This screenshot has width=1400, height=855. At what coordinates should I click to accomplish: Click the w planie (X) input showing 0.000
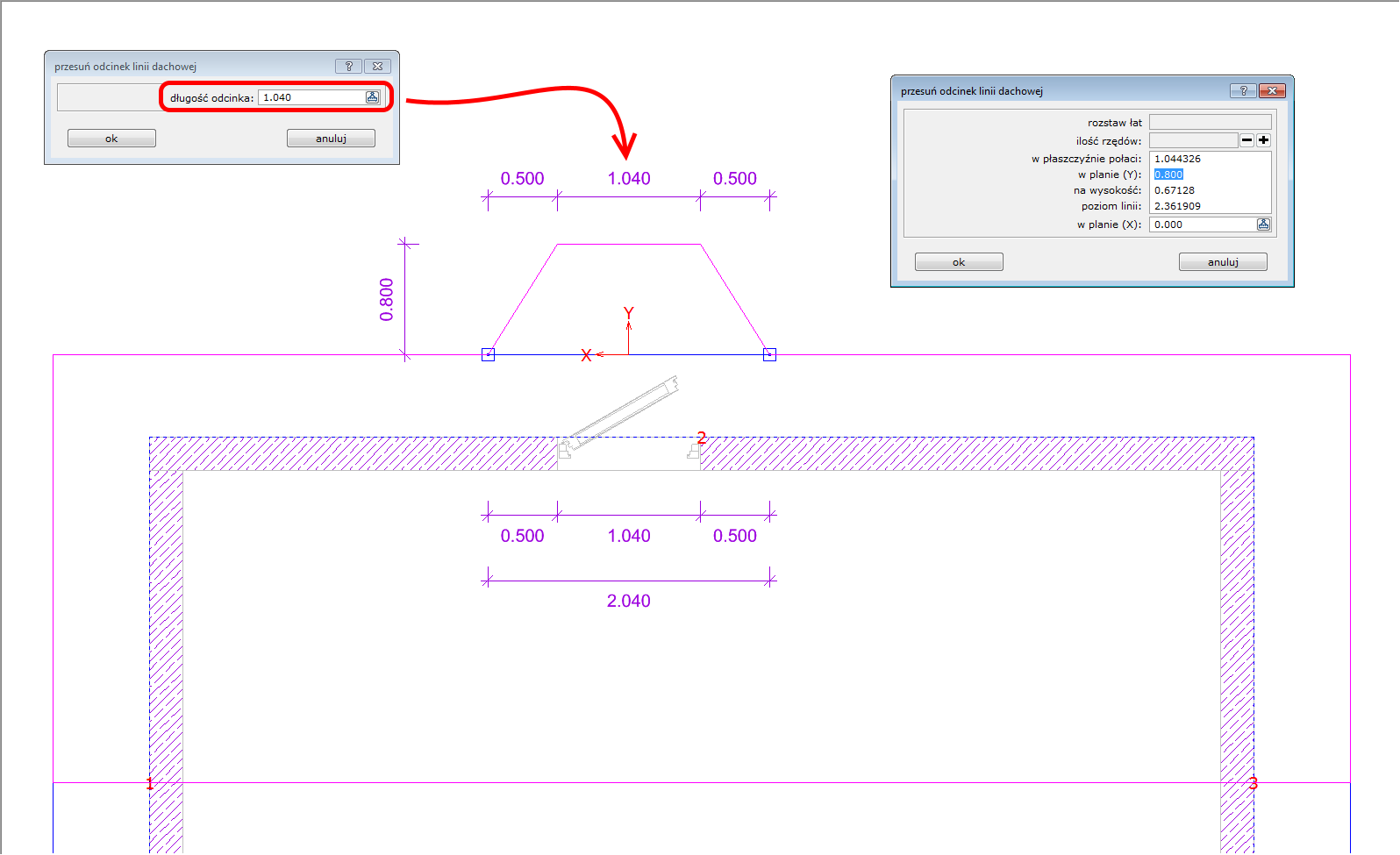(1202, 224)
